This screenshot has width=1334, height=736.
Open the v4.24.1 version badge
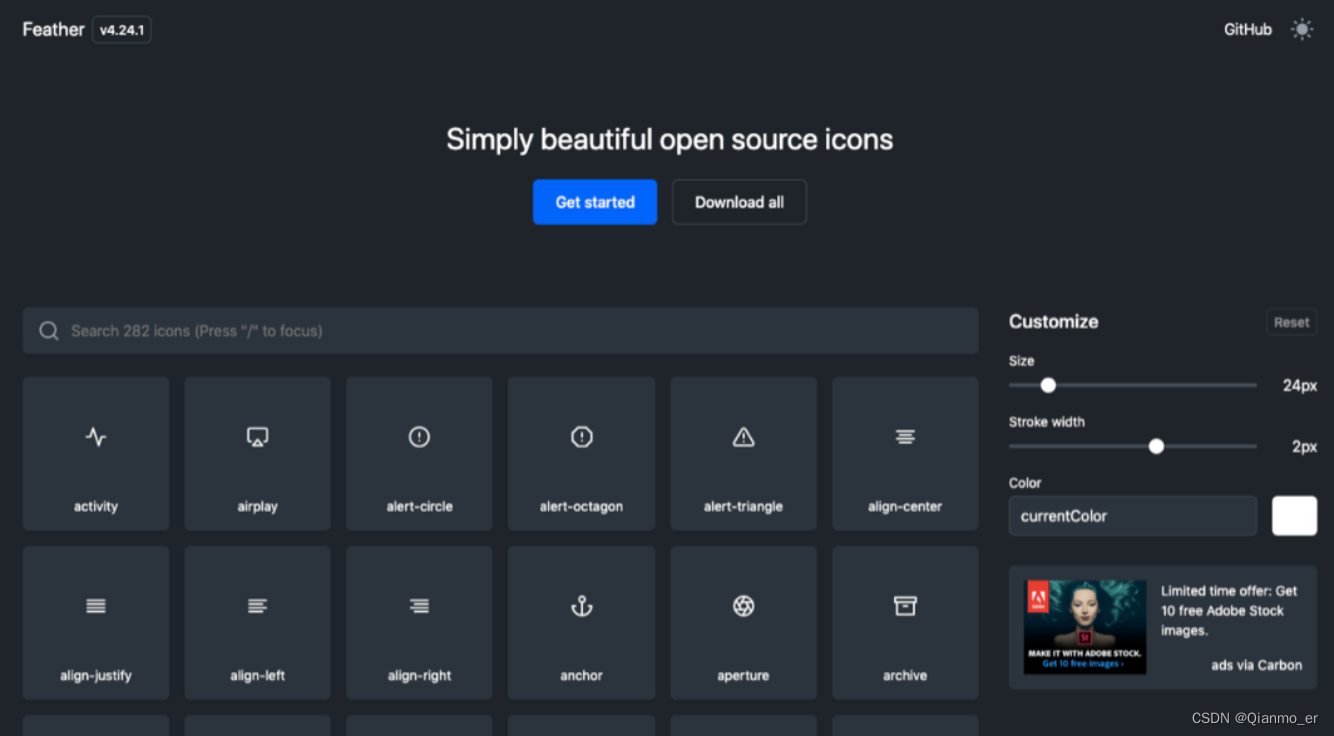coord(122,30)
